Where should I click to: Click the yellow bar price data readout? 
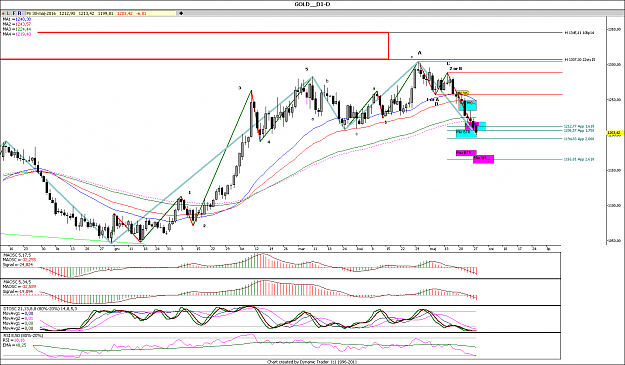[x=101, y=13]
